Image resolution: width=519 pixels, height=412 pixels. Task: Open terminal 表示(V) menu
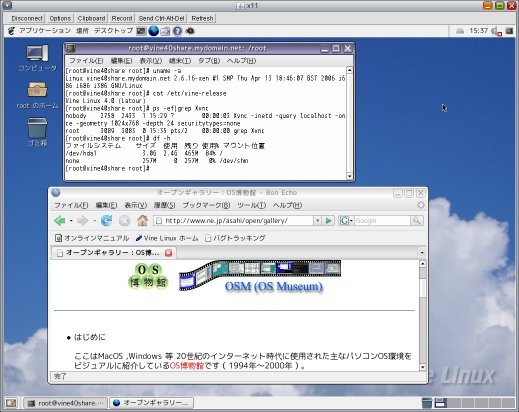150,61
